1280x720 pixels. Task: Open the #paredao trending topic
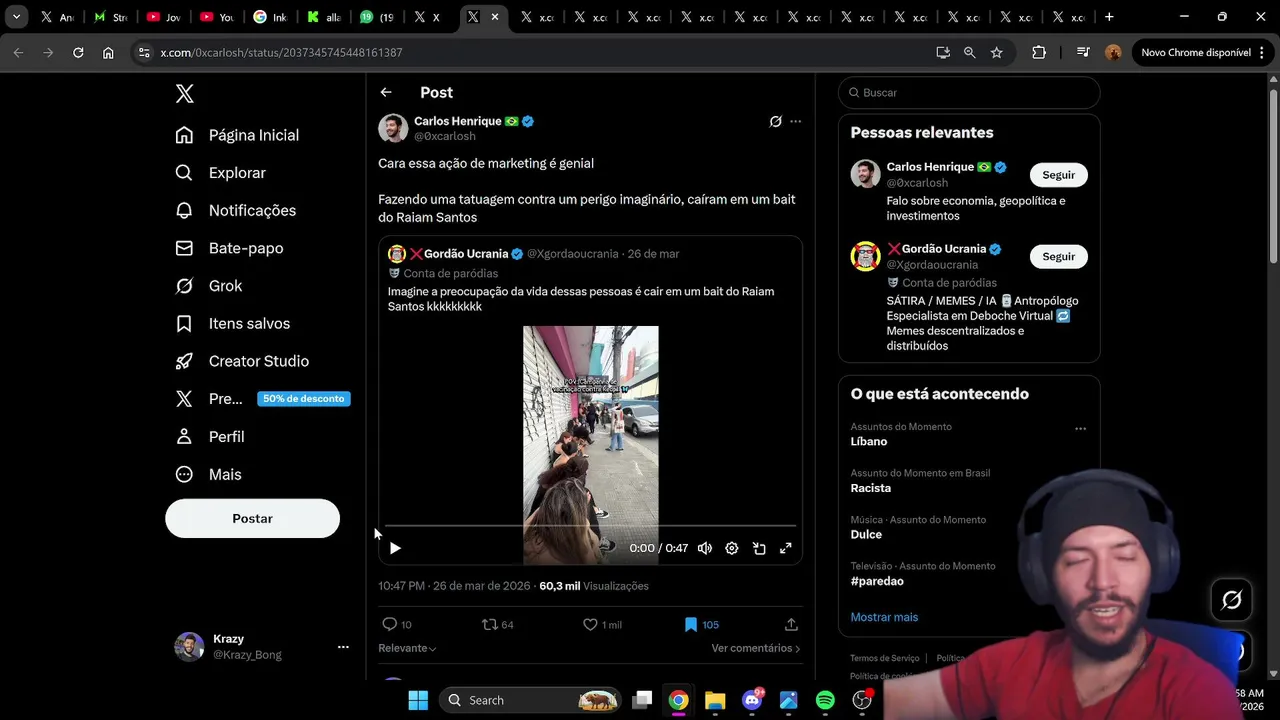[x=877, y=581]
